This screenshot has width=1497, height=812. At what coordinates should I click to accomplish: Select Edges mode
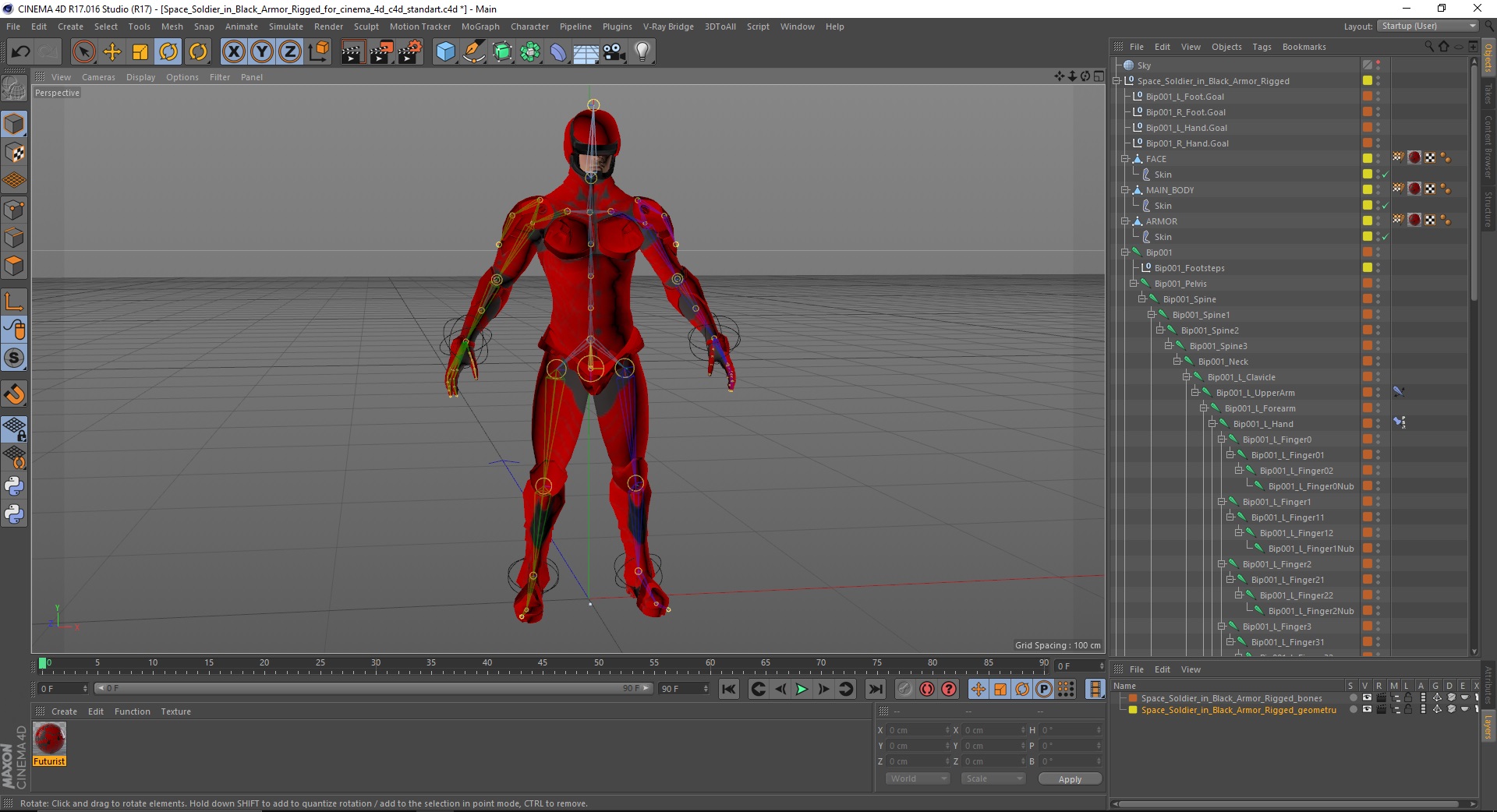point(14,238)
